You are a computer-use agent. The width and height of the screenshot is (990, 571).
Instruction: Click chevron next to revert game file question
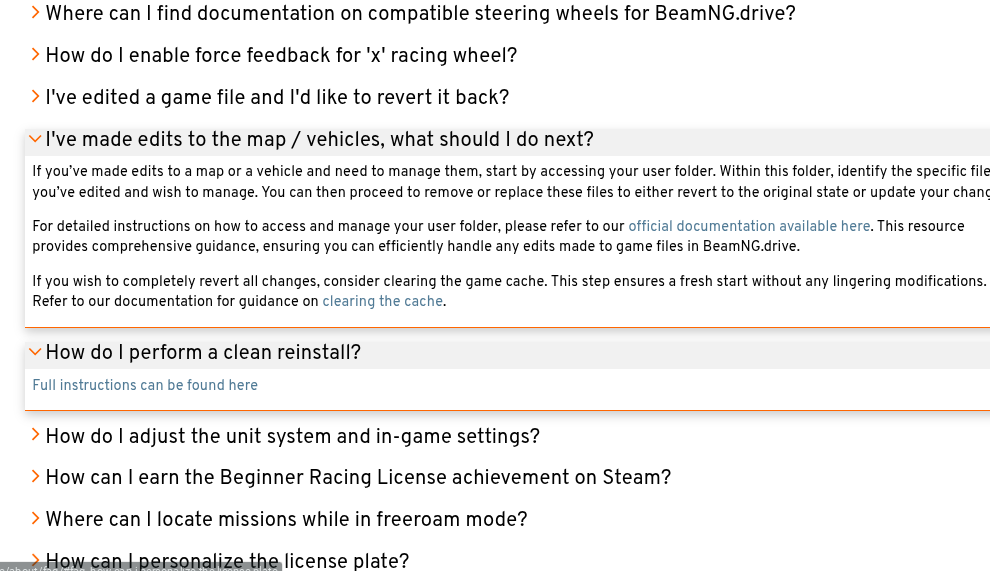pyautogui.click(x=36, y=97)
